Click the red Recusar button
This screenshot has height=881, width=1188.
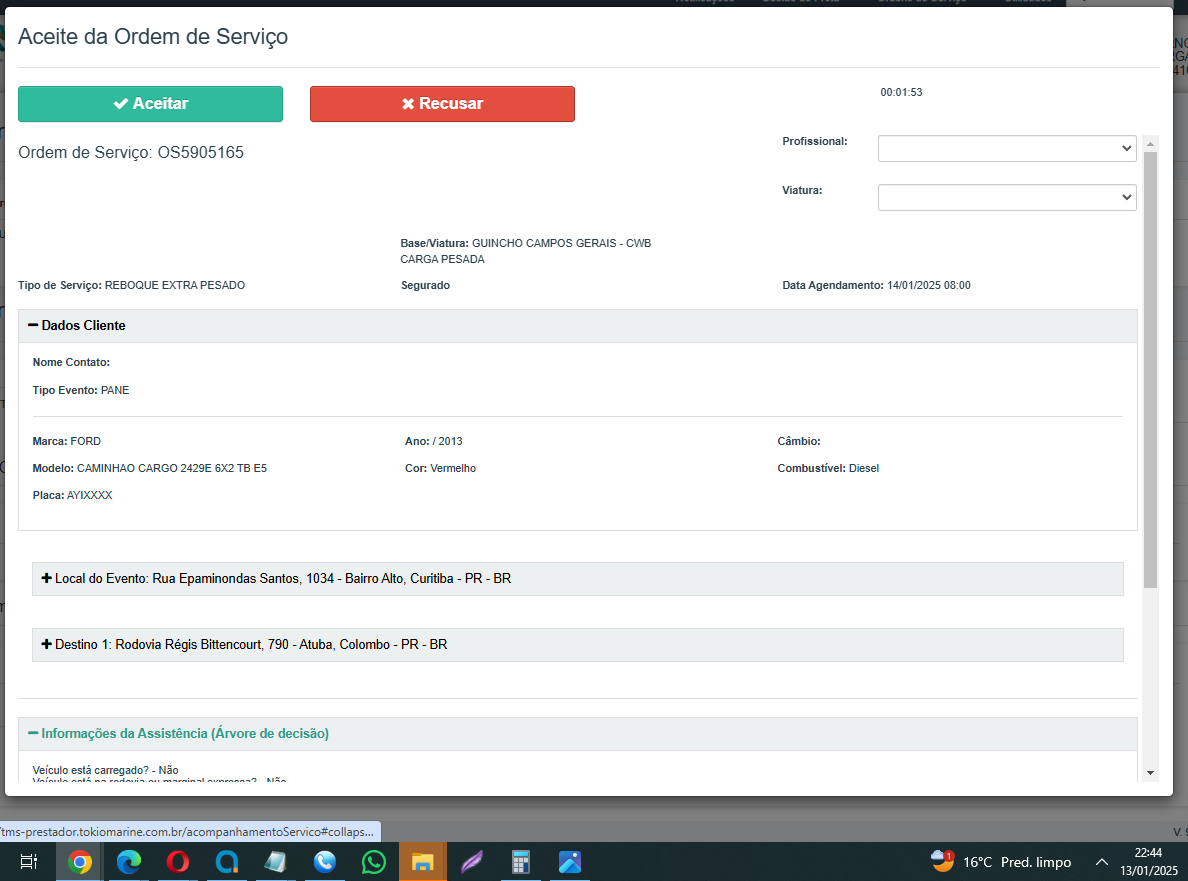[442, 104]
